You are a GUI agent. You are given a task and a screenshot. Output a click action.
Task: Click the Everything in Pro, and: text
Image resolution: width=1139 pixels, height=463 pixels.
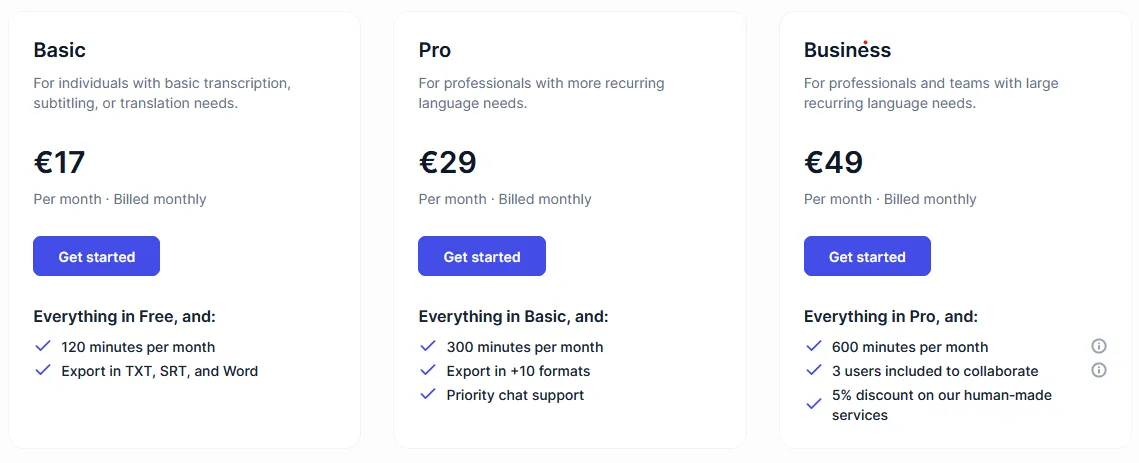891,316
